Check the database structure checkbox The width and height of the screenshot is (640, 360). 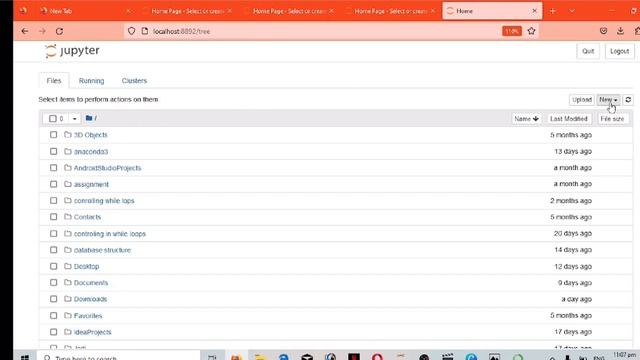(x=53, y=250)
